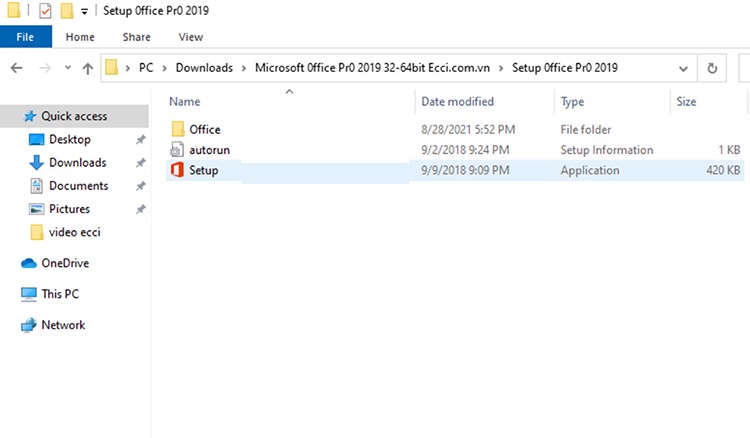Sort by Date modified column header
Image resolution: width=750 pixels, height=438 pixels.
[457, 102]
